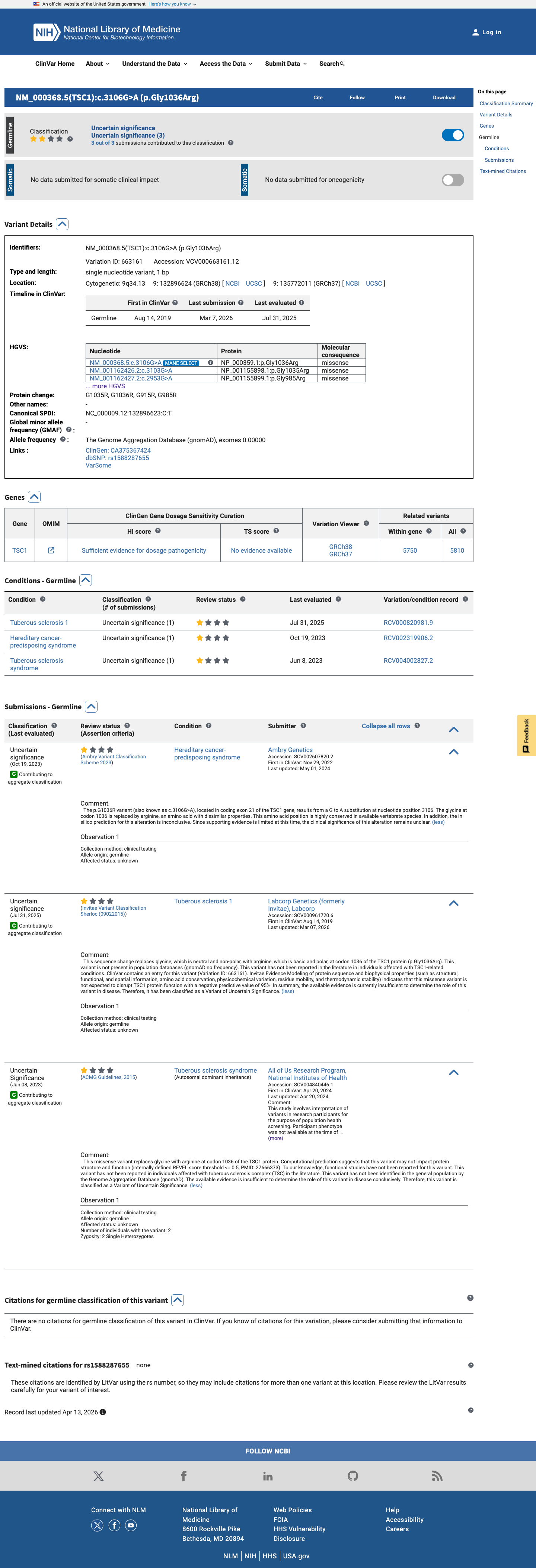
Task: Jump to Classification Summary in sidebar
Action: [x=506, y=103]
